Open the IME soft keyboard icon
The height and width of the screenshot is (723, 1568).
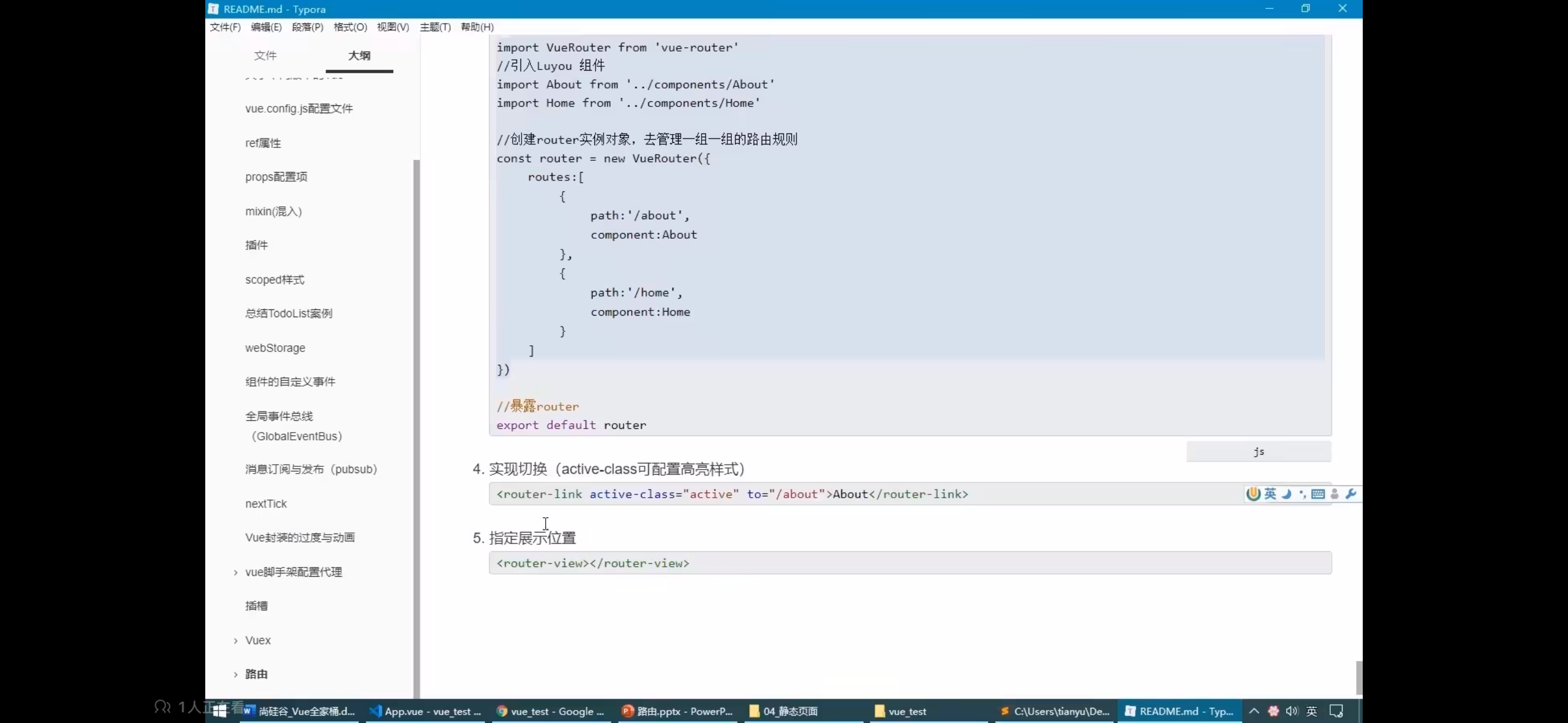click(x=1318, y=494)
